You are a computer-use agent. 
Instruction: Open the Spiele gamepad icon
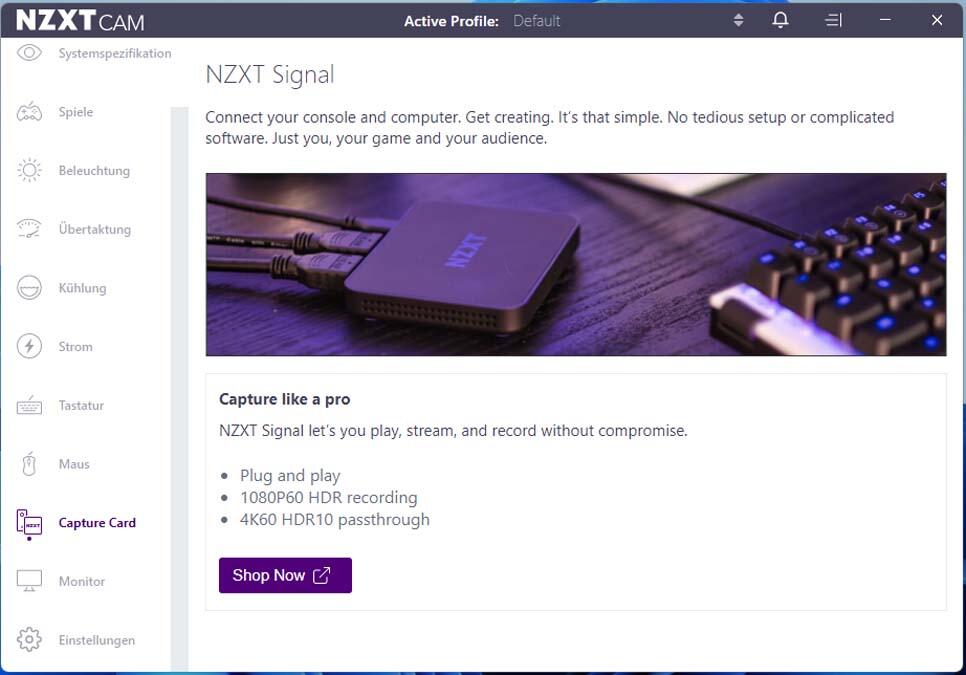(x=29, y=112)
